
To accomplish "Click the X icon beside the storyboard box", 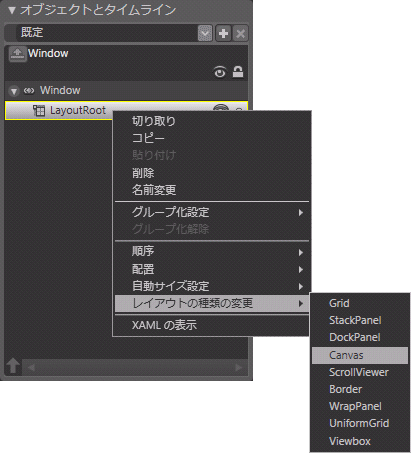I will (240, 33).
